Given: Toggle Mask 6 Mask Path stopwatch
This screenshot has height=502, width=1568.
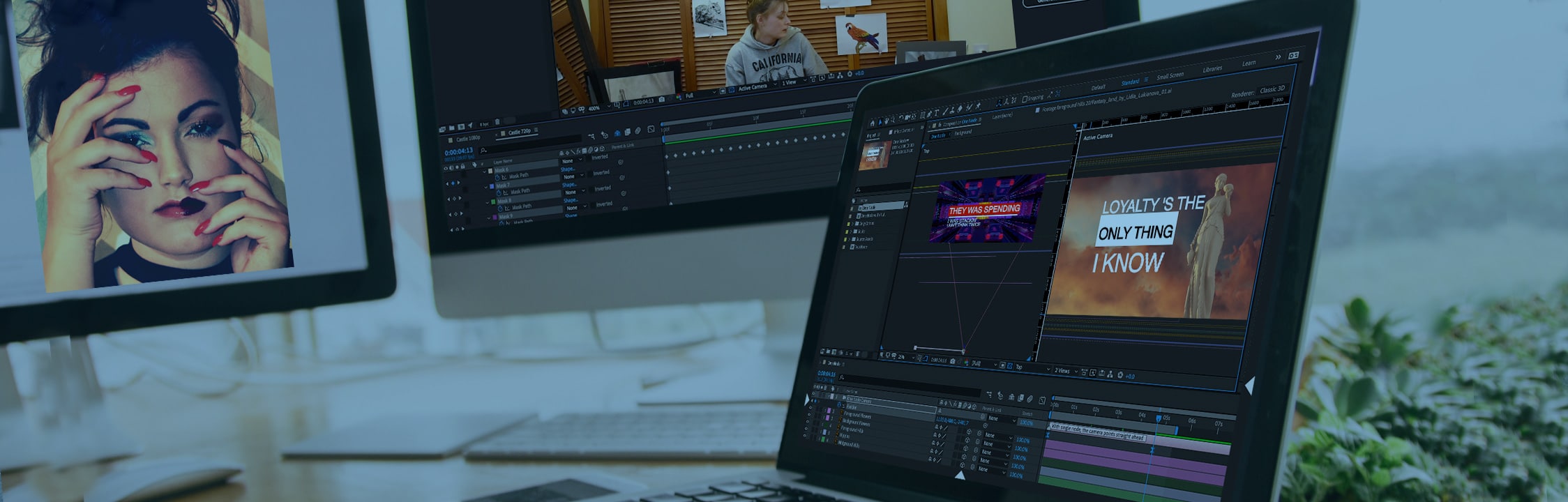Looking at the screenshot, I should click(497, 177).
